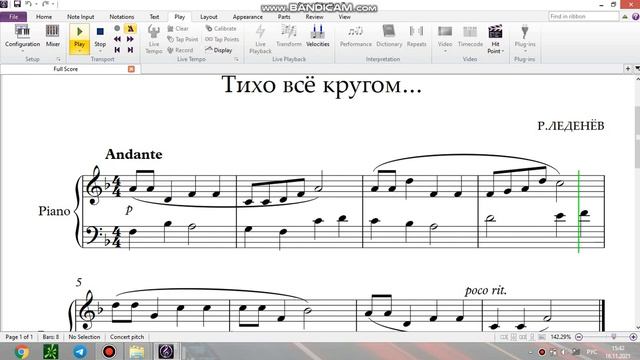
Task: Rewind with the double-left arrow icon
Action: [117, 39]
